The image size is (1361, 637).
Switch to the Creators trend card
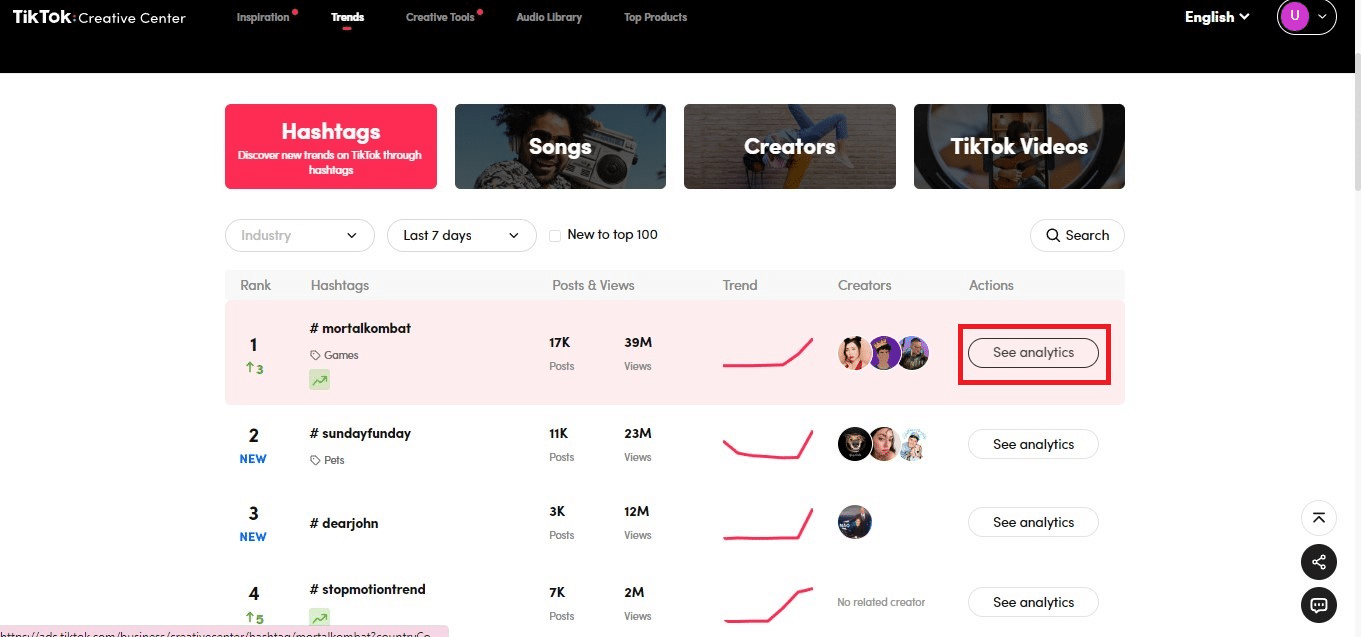click(790, 146)
